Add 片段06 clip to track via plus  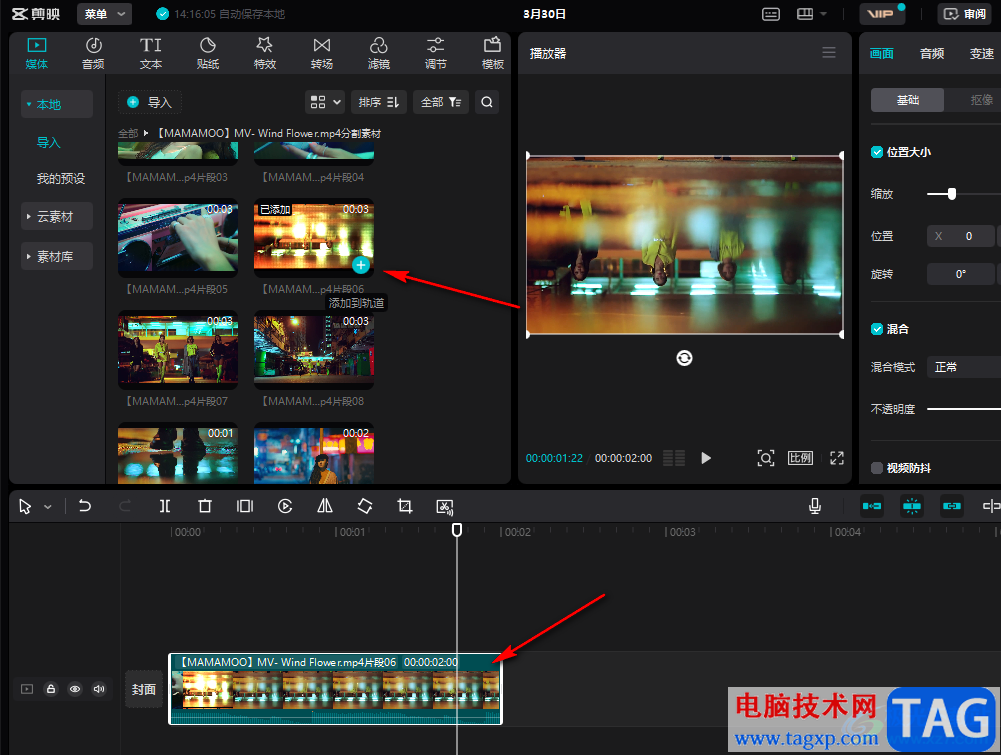click(x=361, y=265)
